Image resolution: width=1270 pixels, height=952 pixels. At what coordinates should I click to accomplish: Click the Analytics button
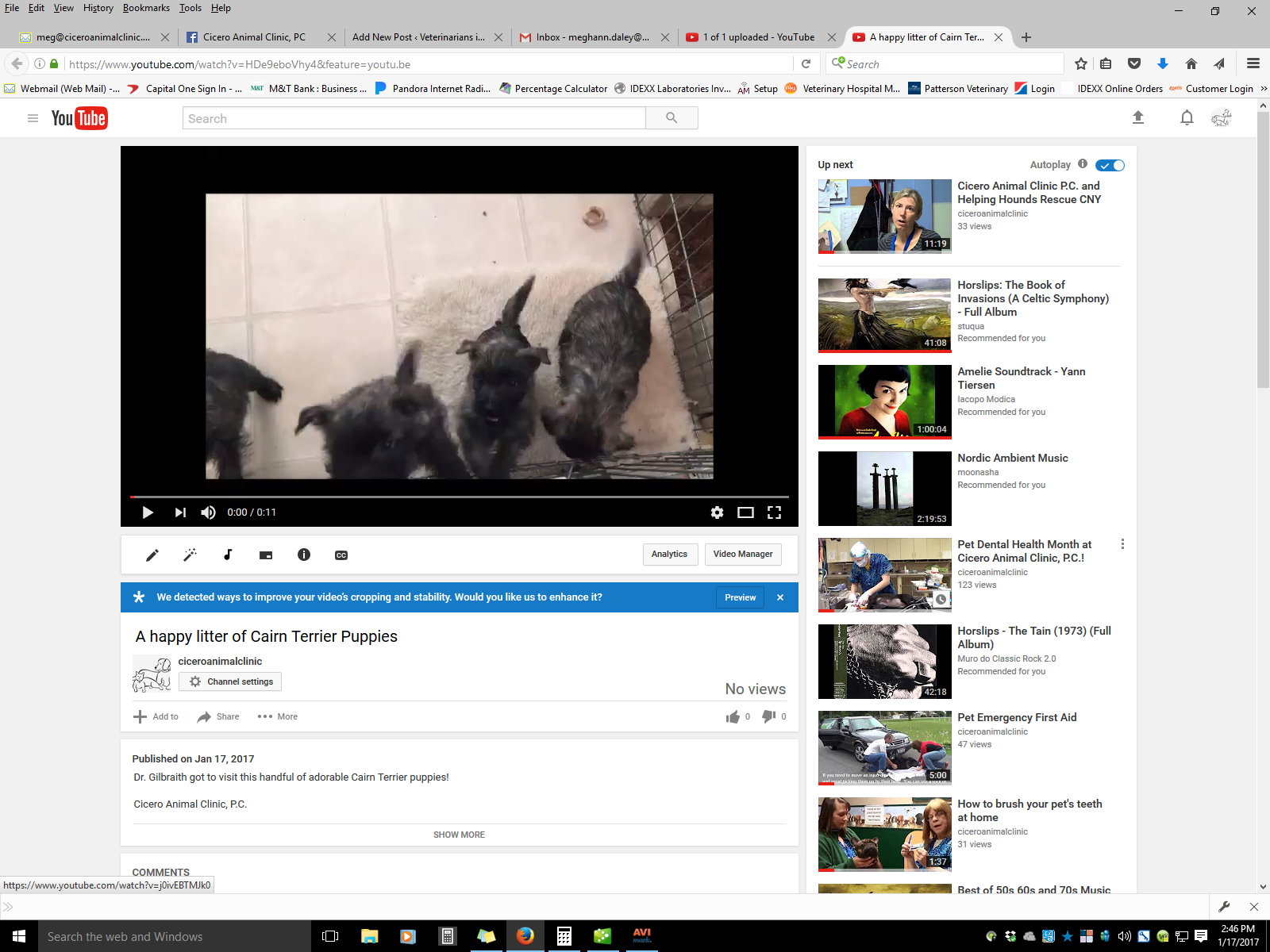669,555
